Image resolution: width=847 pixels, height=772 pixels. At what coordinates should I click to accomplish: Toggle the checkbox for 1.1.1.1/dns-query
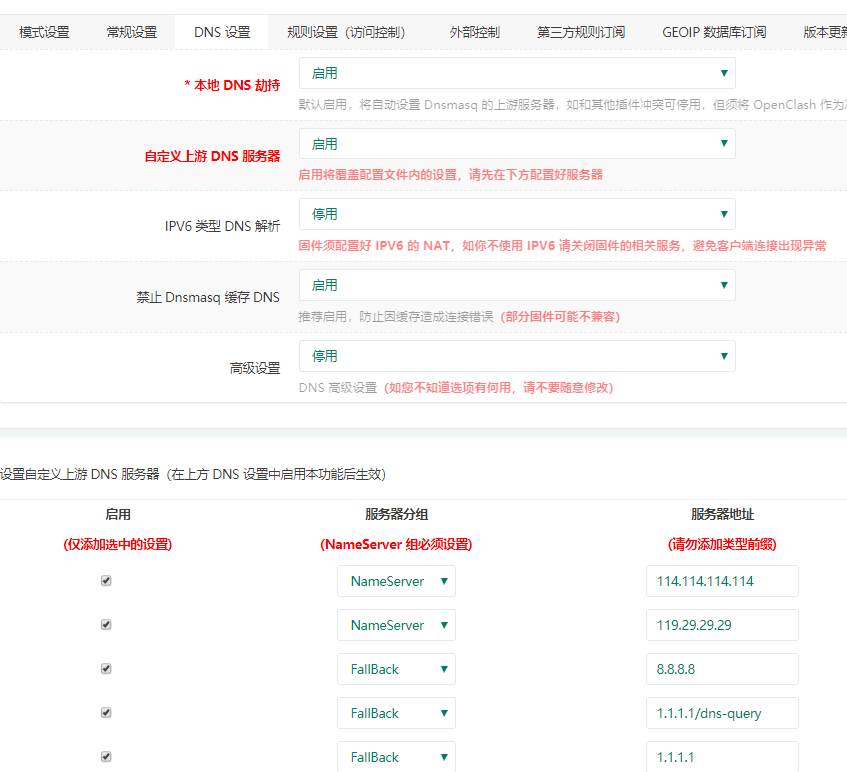click(x=105, y=713)
